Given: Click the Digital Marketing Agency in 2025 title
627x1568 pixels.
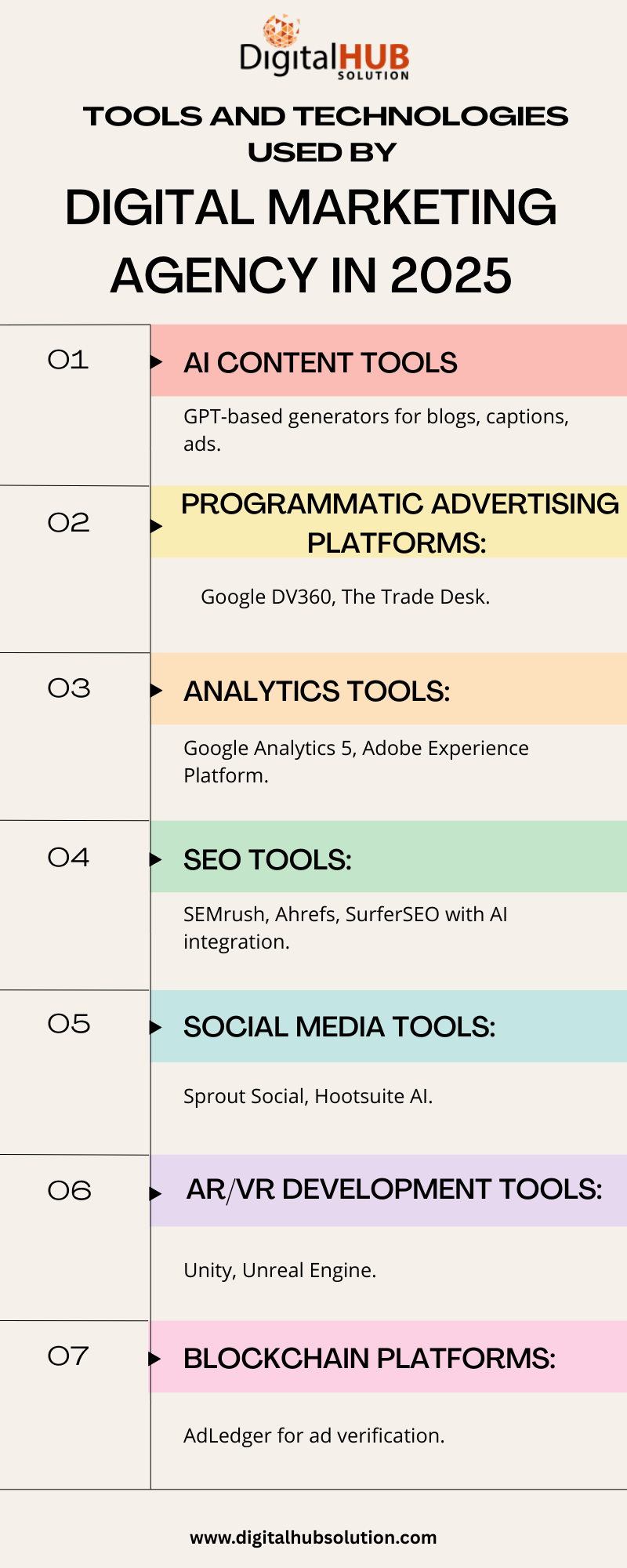Looking at the screenshot, I should (x=311, y=241).
